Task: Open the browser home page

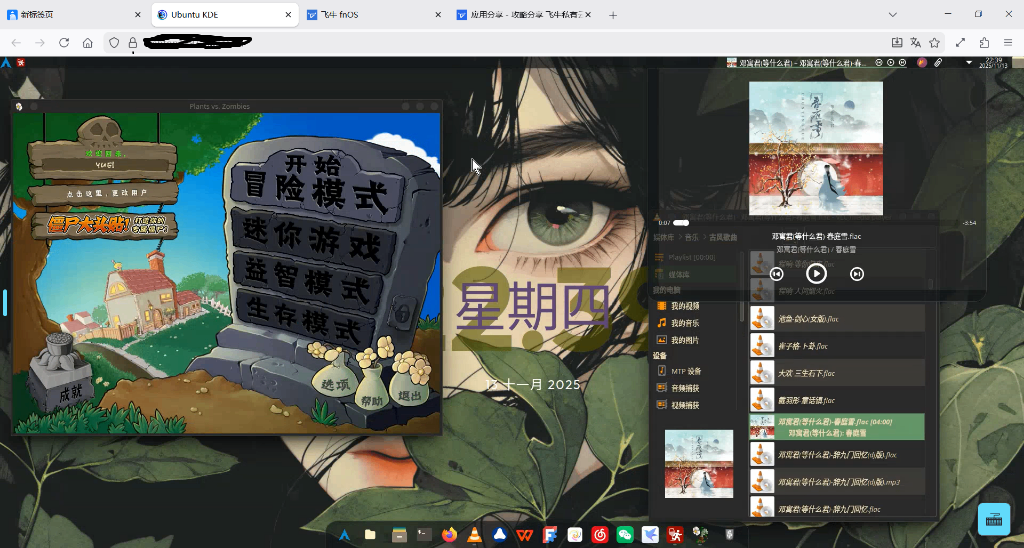Action: 88,42
